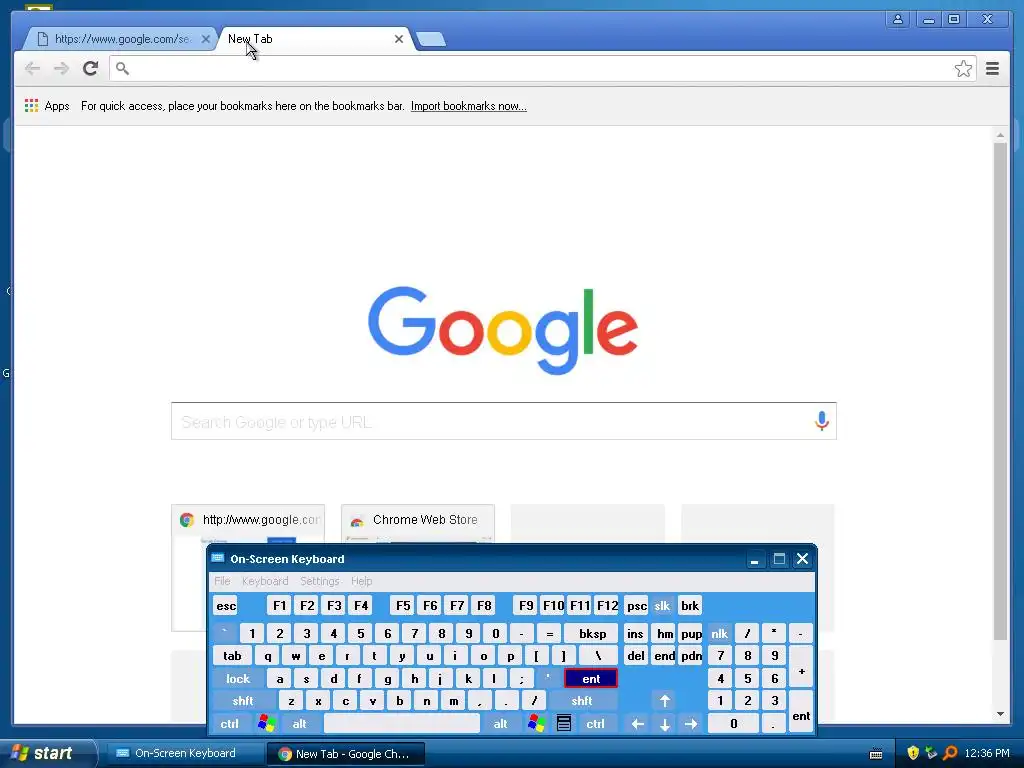Click the Chrome user profile icon
The image size is (1024, 768).
coord(898,19)
